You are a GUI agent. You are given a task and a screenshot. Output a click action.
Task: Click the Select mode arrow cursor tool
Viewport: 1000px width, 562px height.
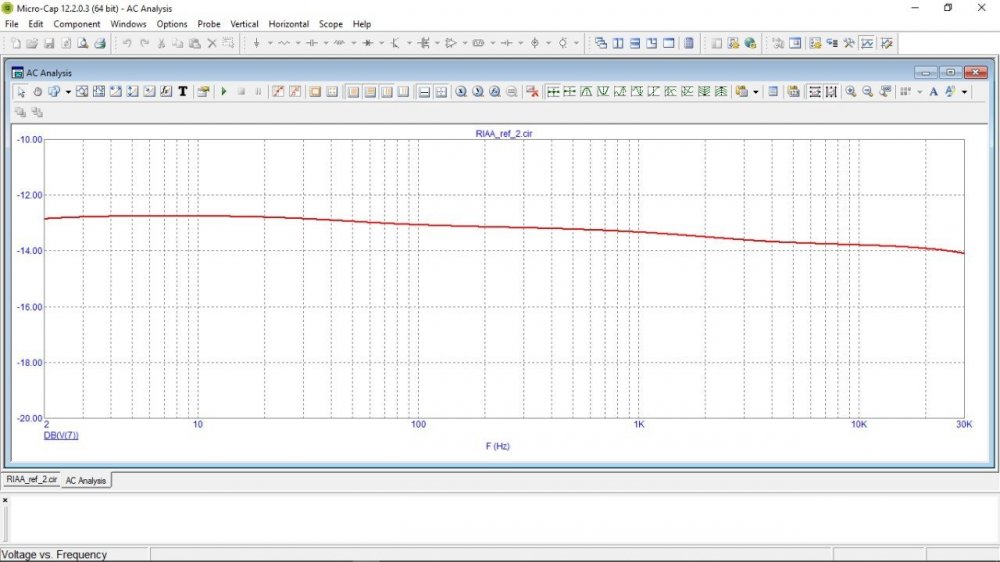click(x=22, y=91)
